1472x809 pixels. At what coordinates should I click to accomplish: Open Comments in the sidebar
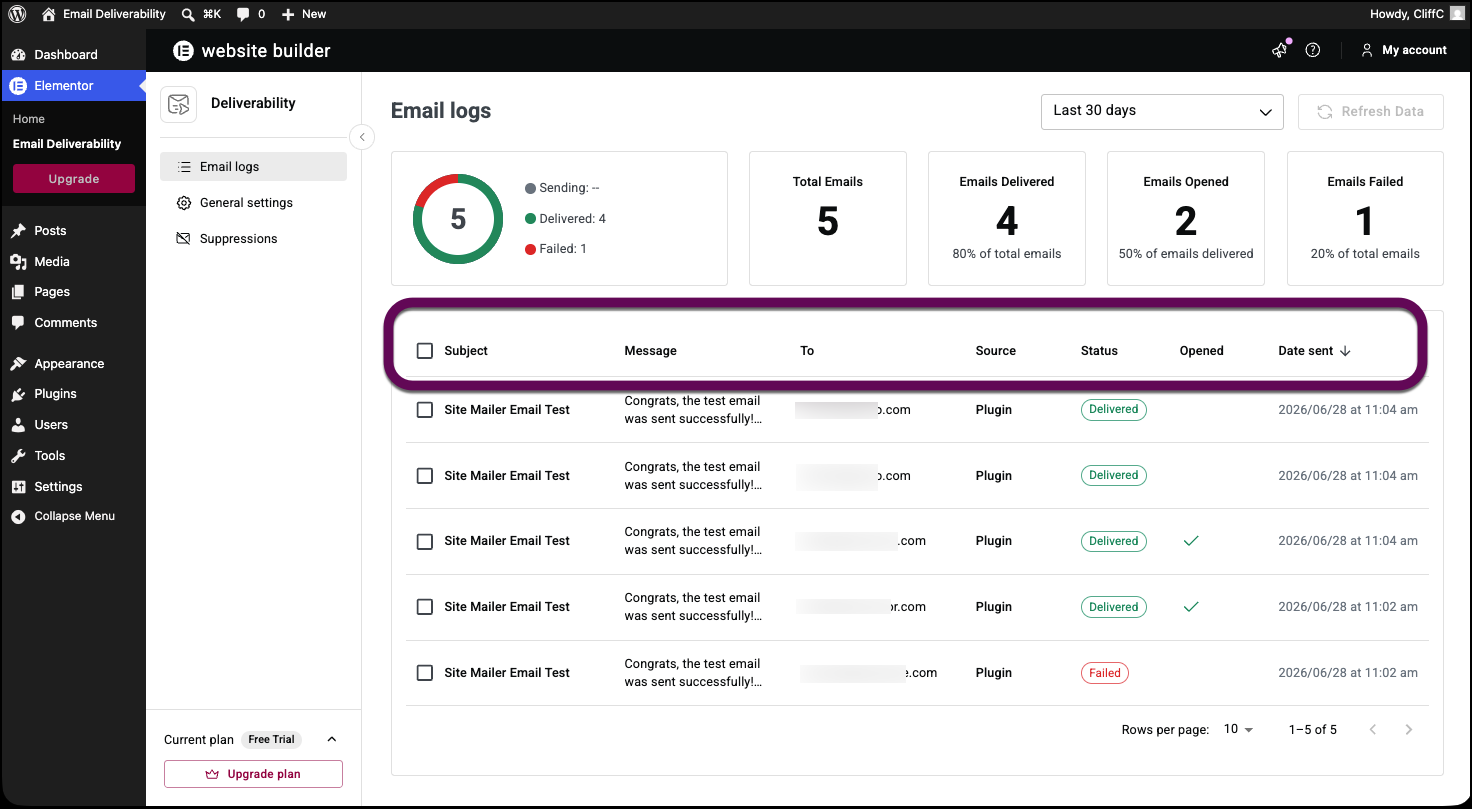tap(73, 323)
